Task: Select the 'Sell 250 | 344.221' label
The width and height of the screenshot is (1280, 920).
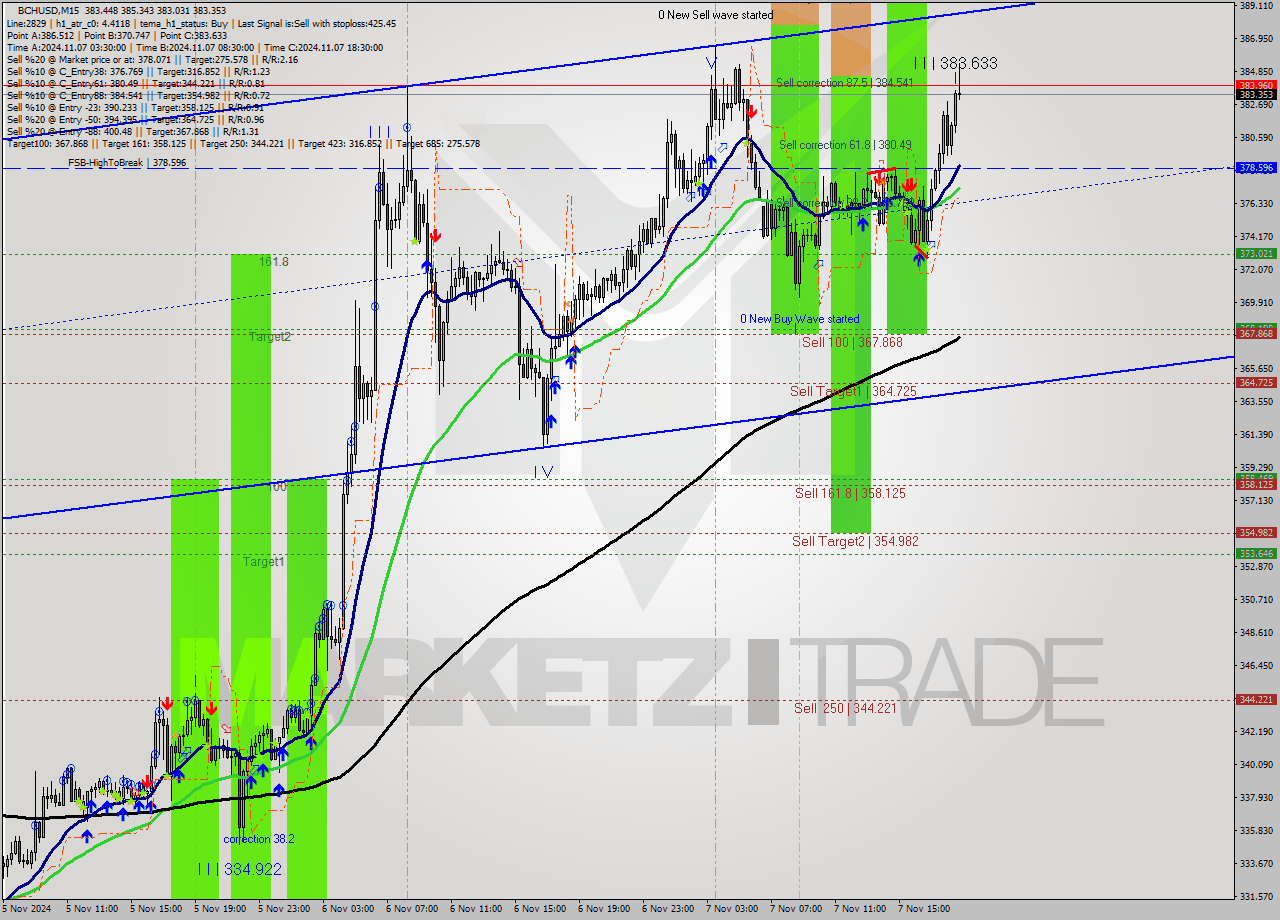Action: 845,708
